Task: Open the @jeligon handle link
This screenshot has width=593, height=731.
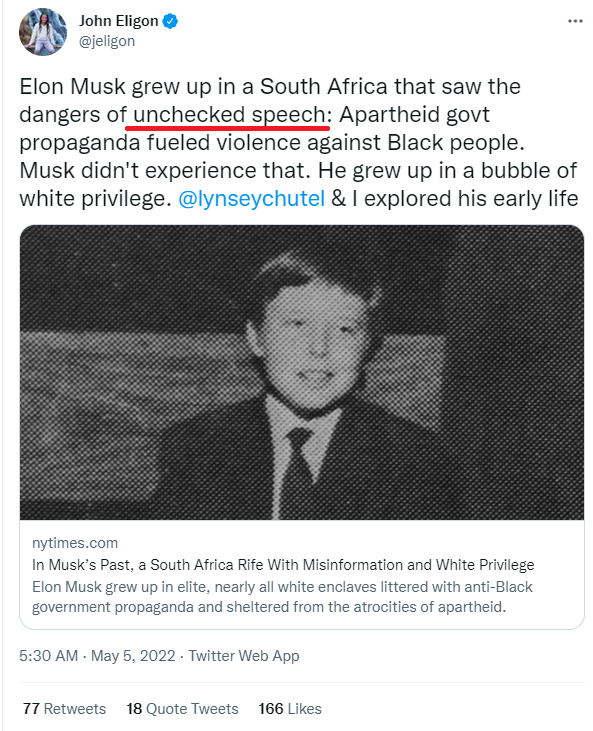Action: click(x=107, y=41)
